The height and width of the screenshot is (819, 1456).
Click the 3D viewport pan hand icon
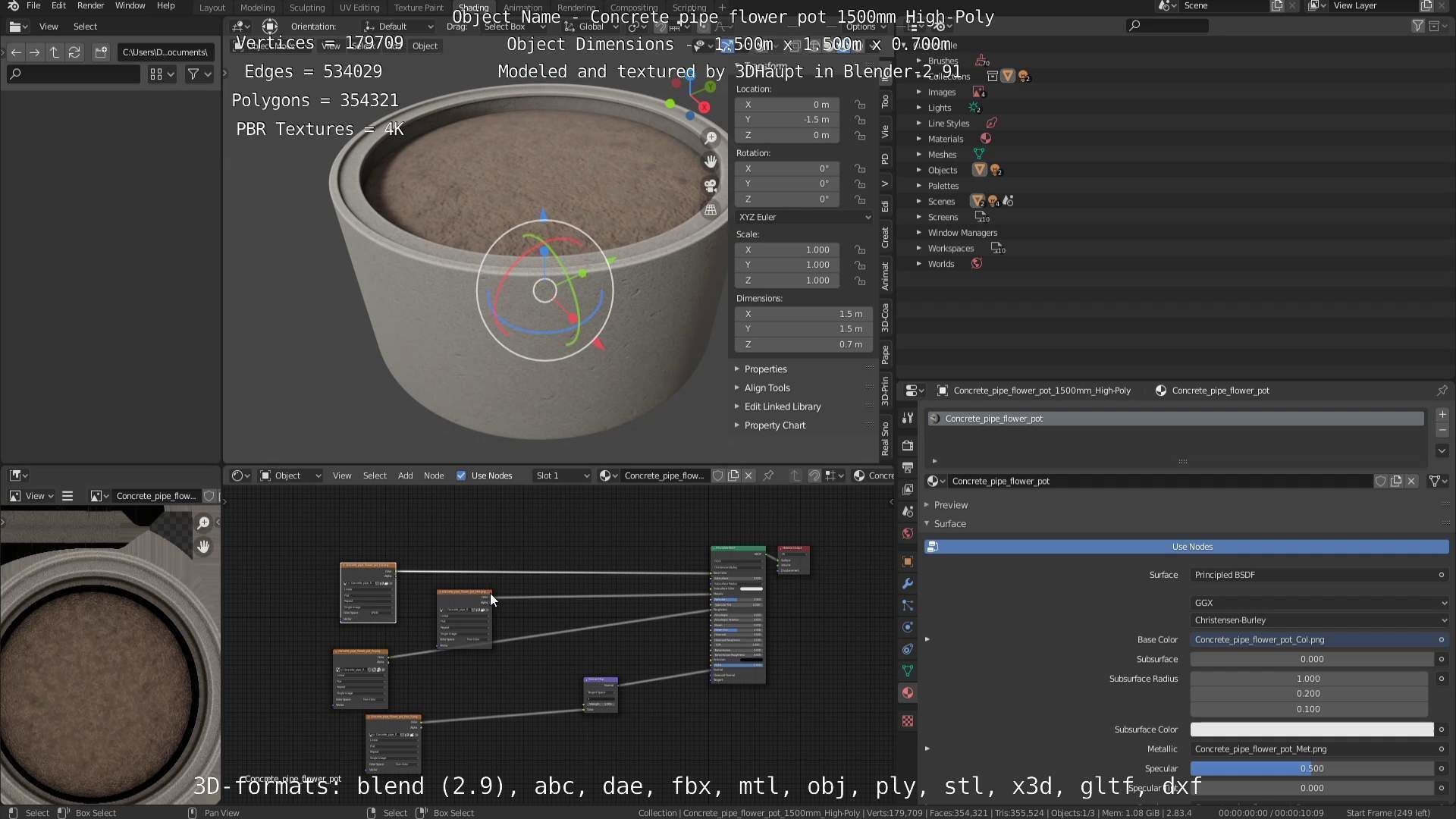click(711, 161)
